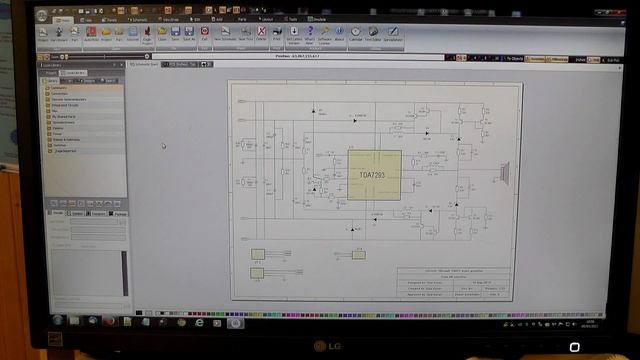Click the schematic title block table
Screen dimensions: 640x360
453,282
